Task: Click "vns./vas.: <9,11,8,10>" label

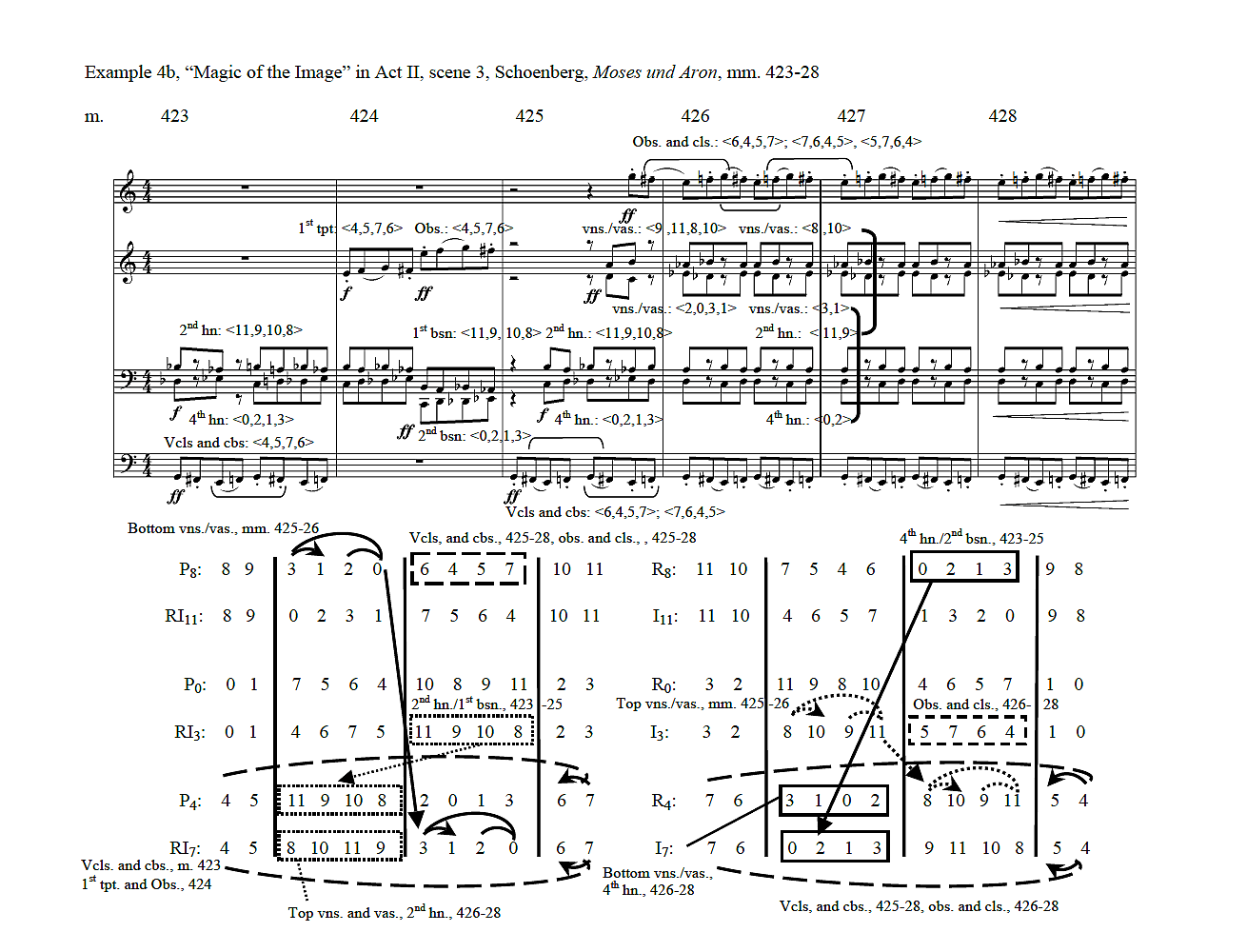Action: 654,228
